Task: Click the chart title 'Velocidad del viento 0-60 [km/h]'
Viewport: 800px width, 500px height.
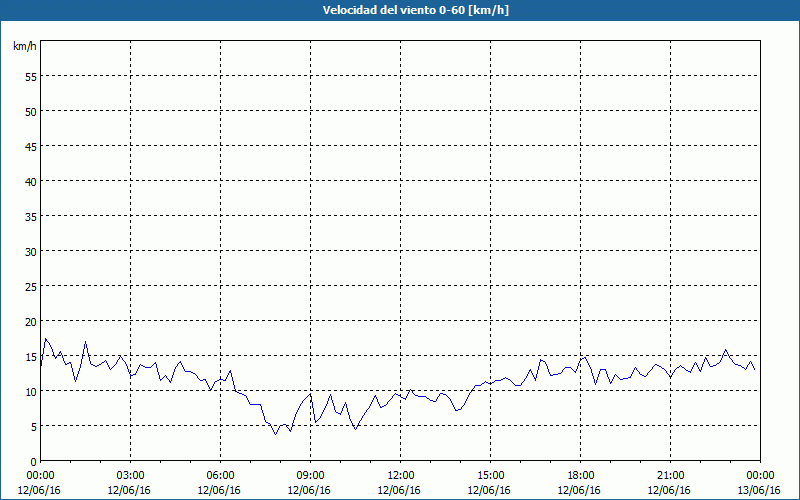Action: coord(416,10)
